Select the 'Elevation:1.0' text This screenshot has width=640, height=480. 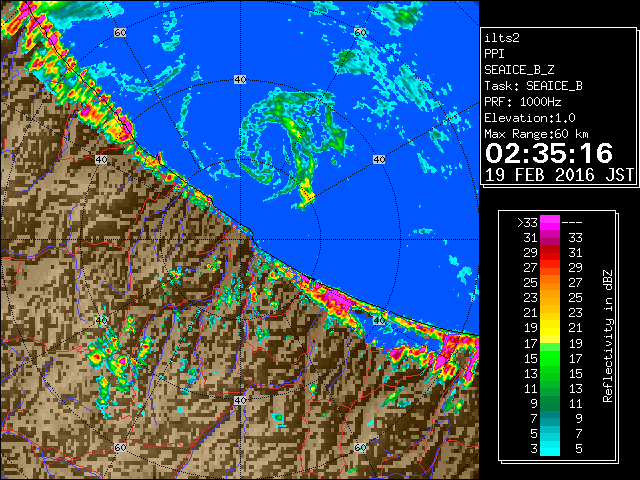coord(530,118)
